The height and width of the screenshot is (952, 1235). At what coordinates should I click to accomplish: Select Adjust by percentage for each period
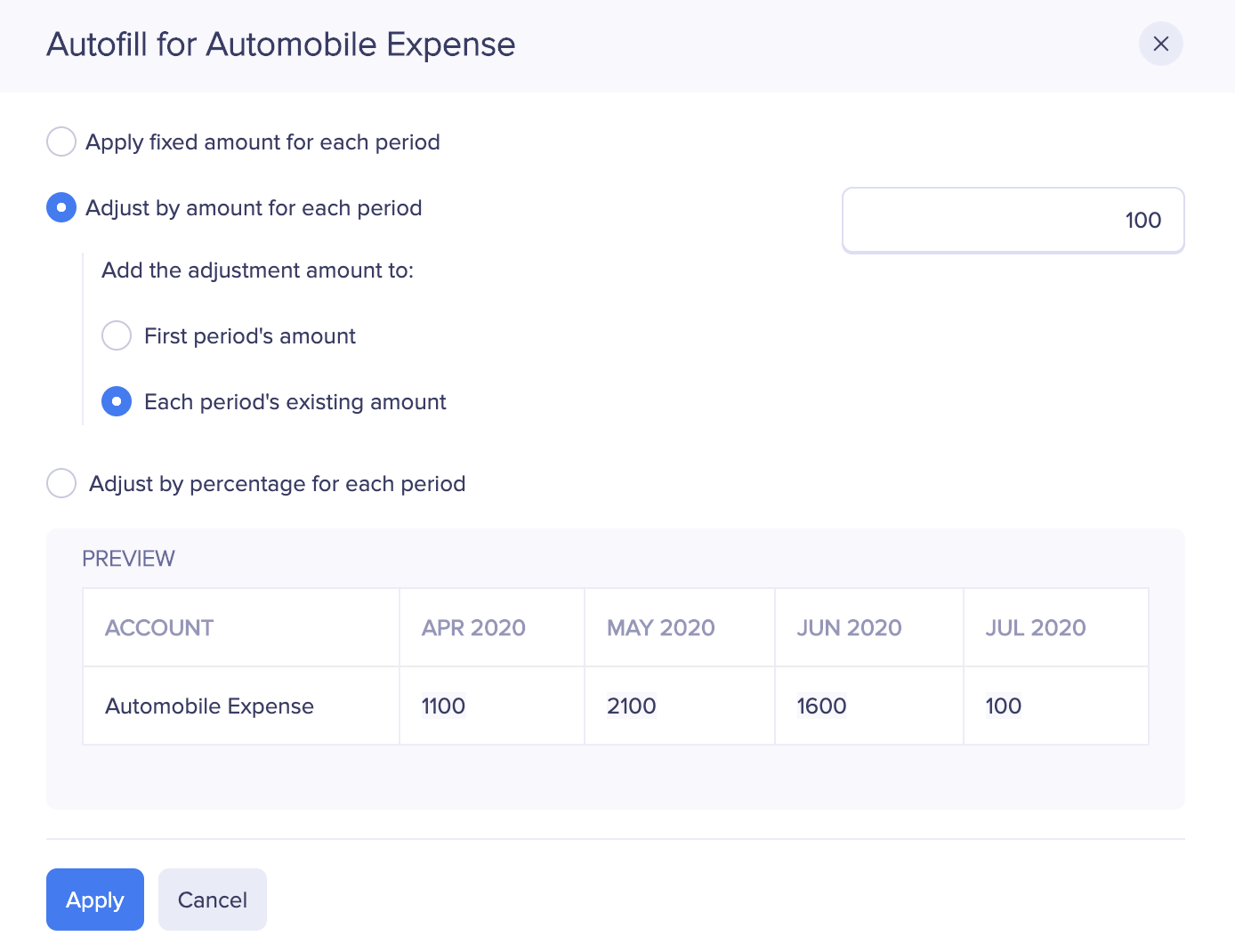pyautogui.click(x=61, y=483)
